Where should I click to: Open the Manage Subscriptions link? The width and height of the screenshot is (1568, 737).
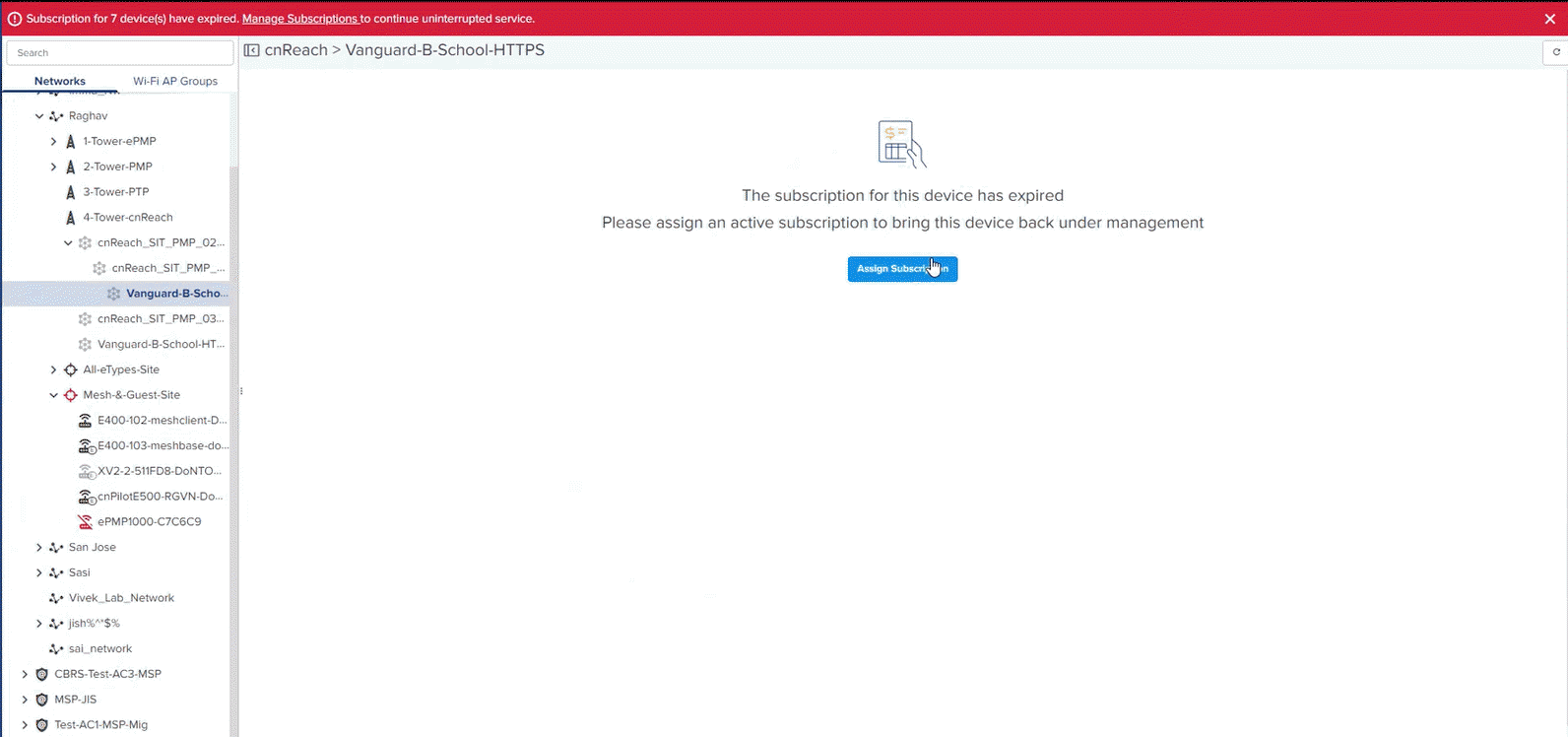(299, 19)
